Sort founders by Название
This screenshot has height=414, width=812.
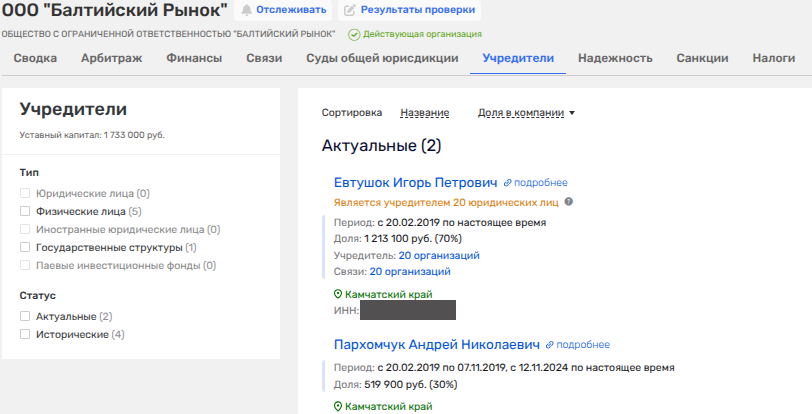pyautogui.click(x=425, y=112)
